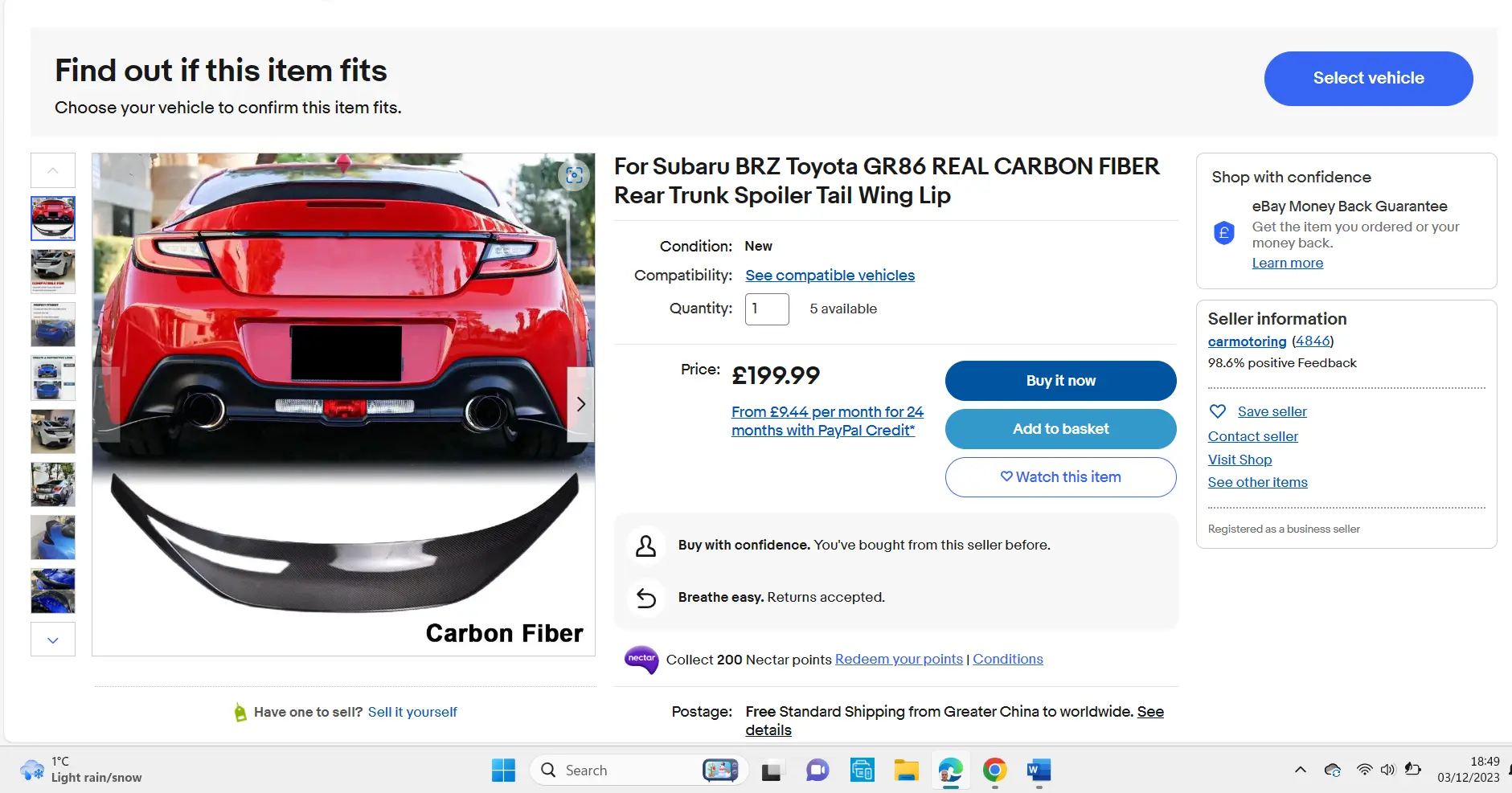Show hidden system tray icons
The height and width of the screenshot is (793, 1512).
tap(1300, 770)
